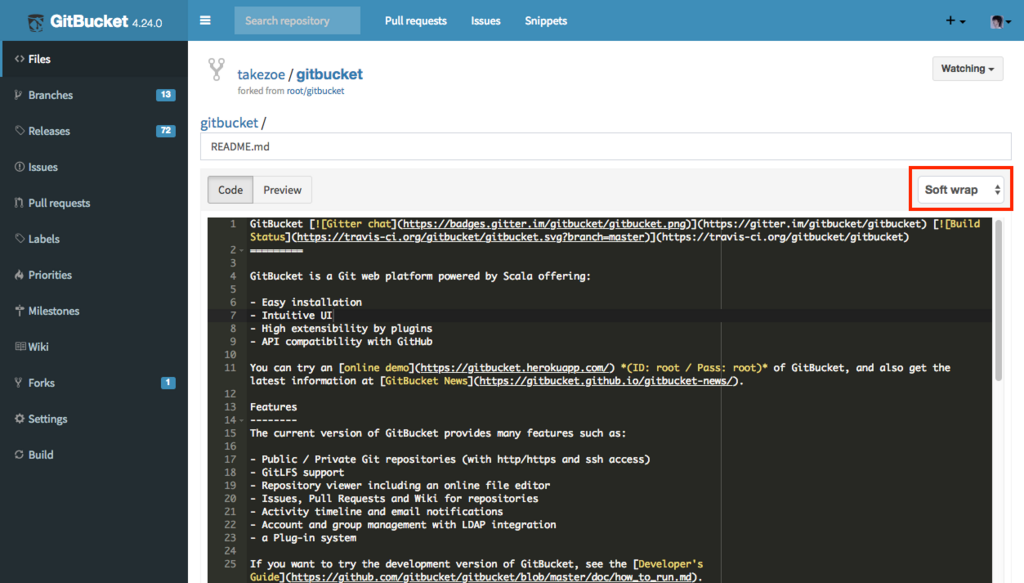This screenshot has height=583, width=1024.
Task: Click the Issues icon in sidebar
Action: click(x=20, y=166)
